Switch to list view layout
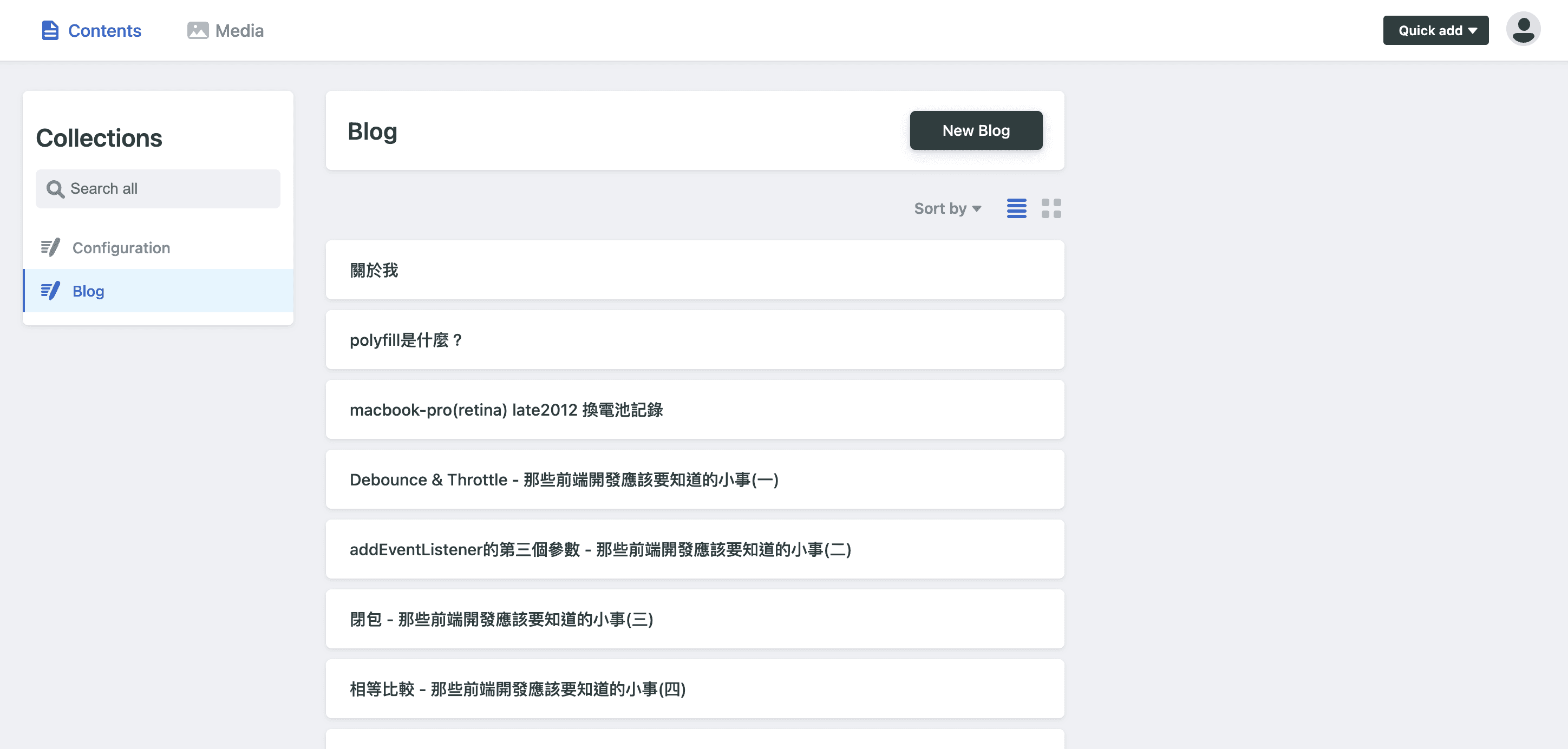The image size is (1568, 749). (x=1016, y=209)
